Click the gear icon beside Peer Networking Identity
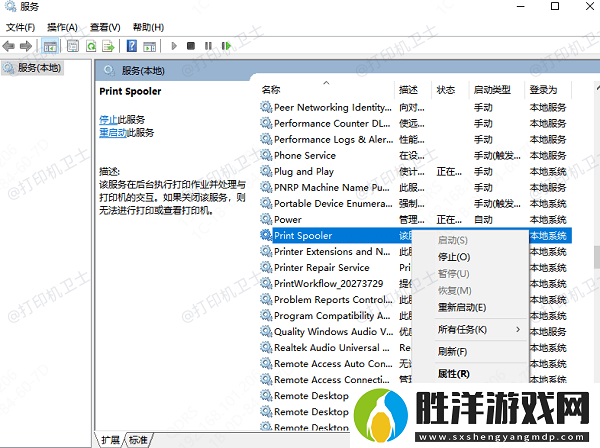Screen dimensions: 600x448 [266, 107]
